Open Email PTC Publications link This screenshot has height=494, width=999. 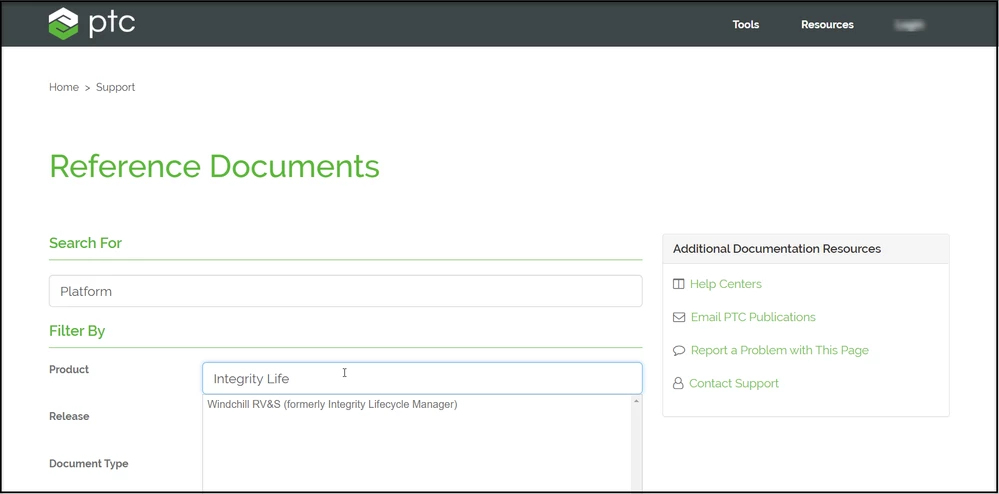[x=753, y=317]
